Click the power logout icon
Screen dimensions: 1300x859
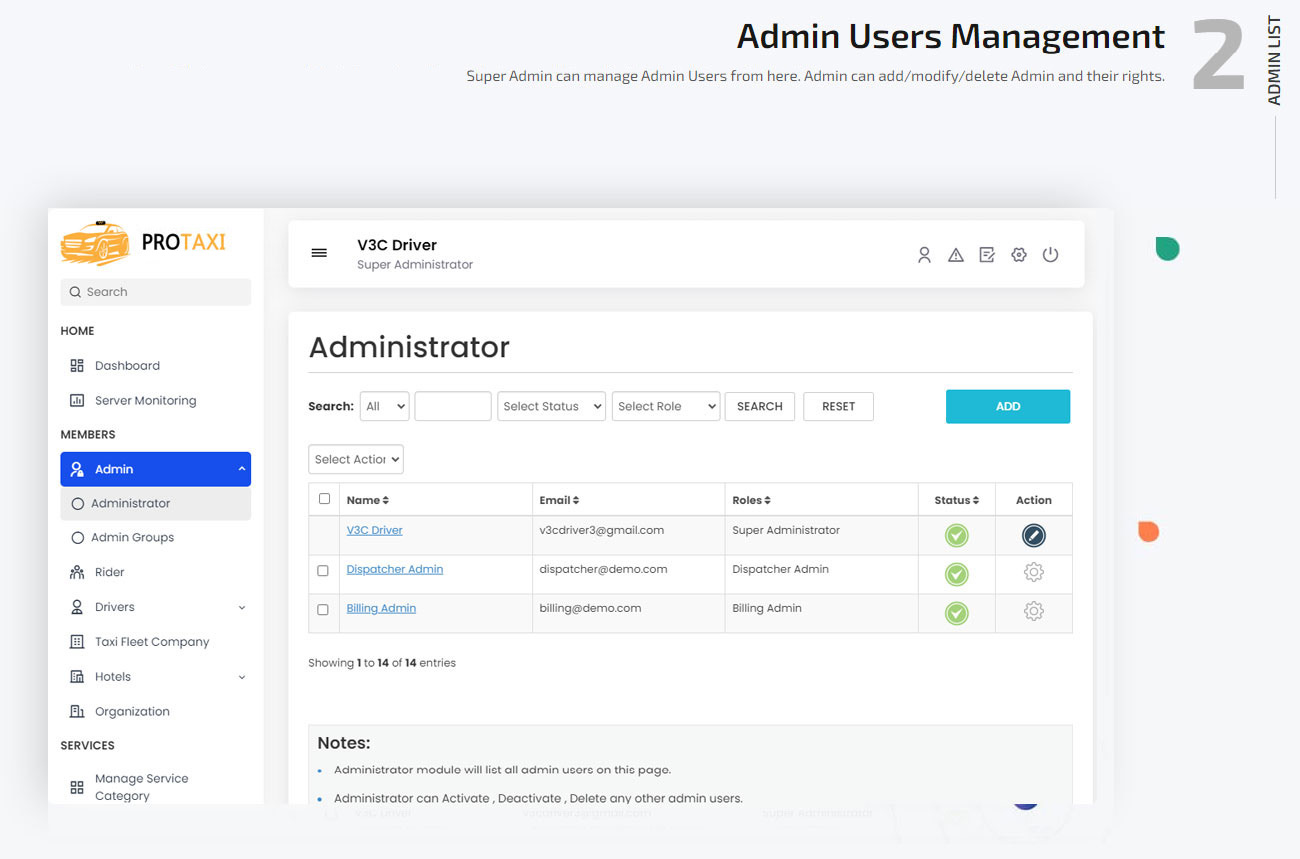pyautogui.click(x=1050, y=255)
